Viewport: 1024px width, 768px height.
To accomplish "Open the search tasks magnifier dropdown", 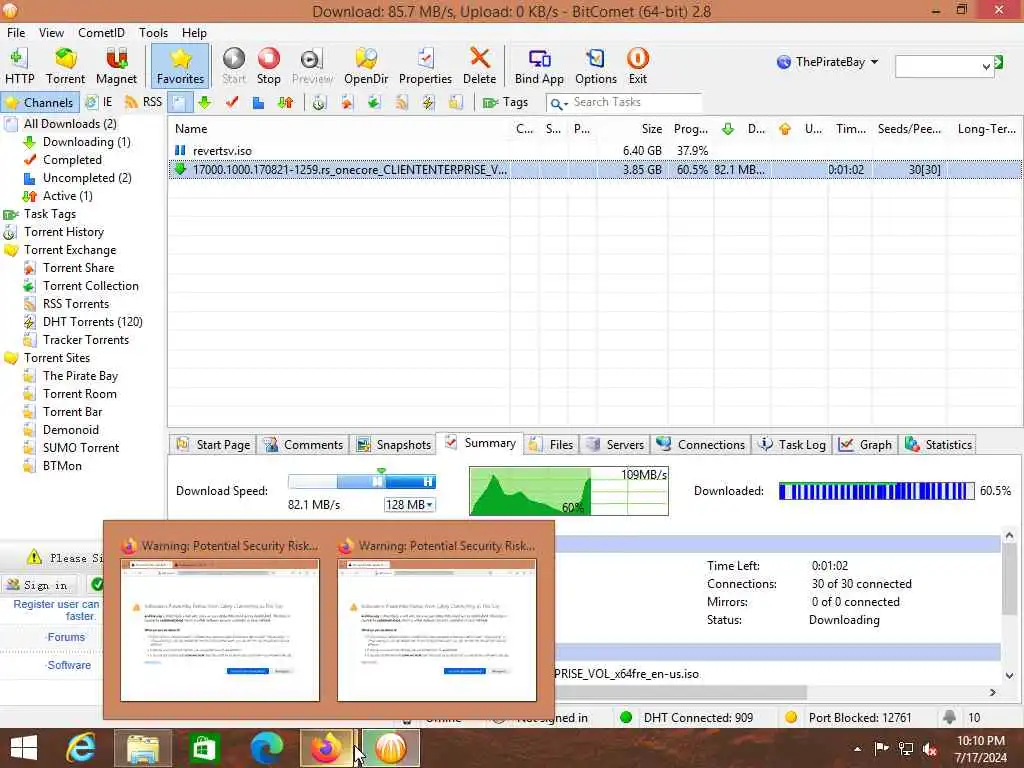I will tap(558, 103).
